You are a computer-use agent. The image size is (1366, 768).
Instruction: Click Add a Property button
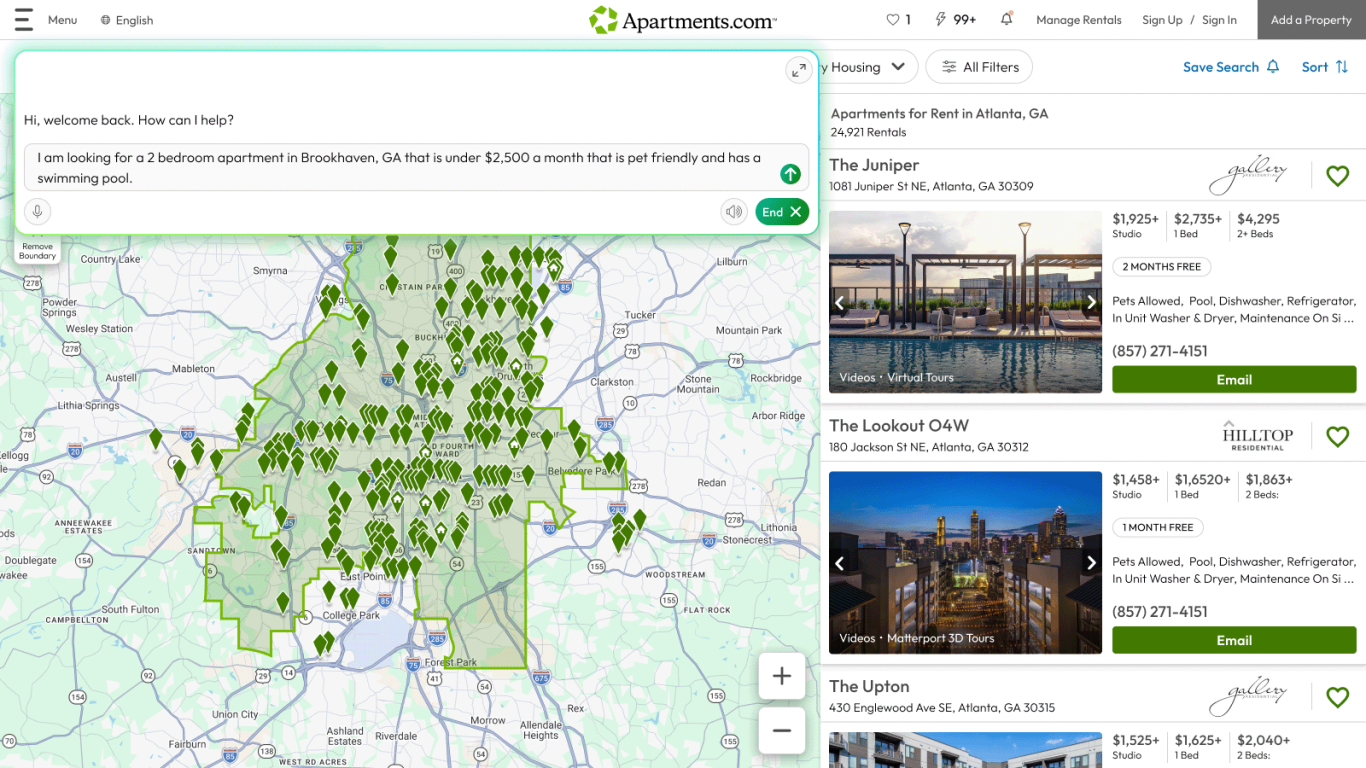pos(1311,20)
